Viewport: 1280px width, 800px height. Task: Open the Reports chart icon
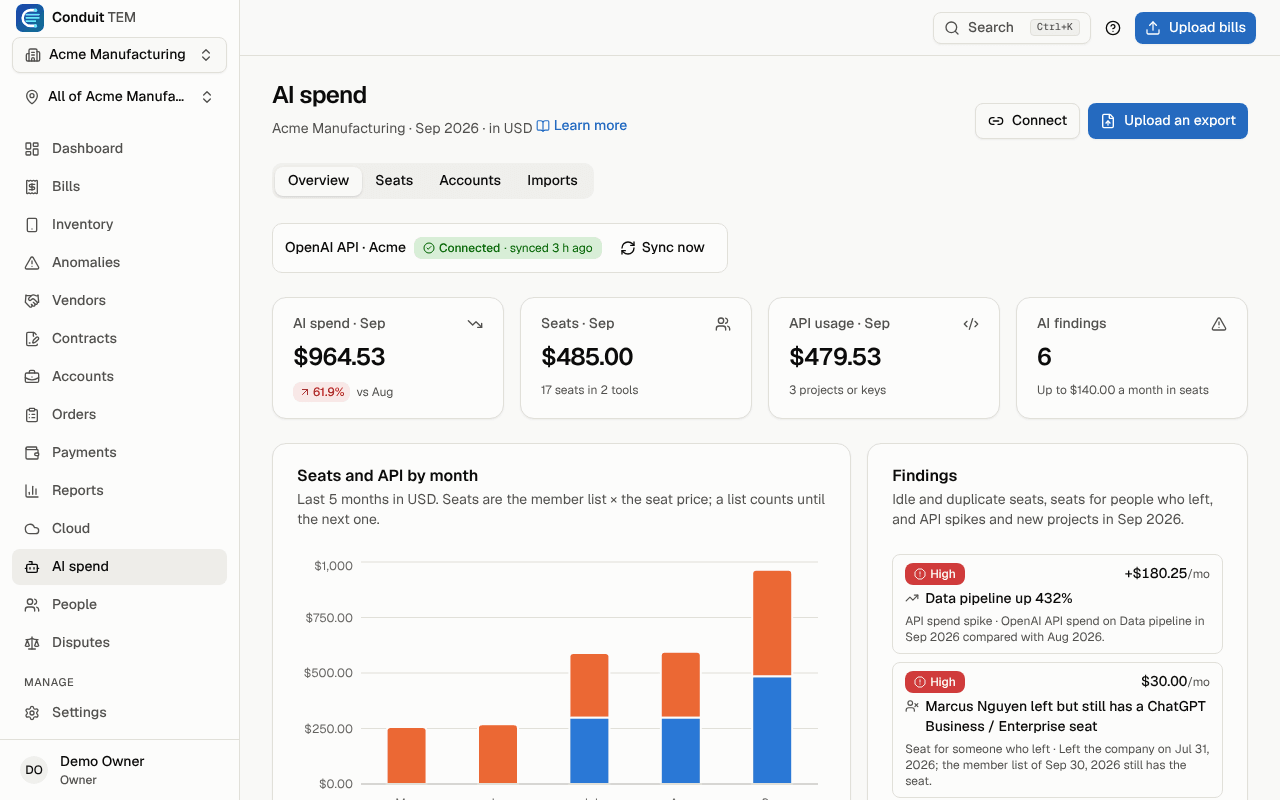point(32,490)
